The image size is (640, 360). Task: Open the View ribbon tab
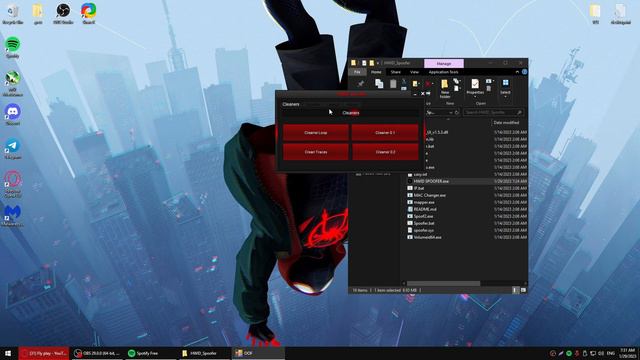click(414, 72)
